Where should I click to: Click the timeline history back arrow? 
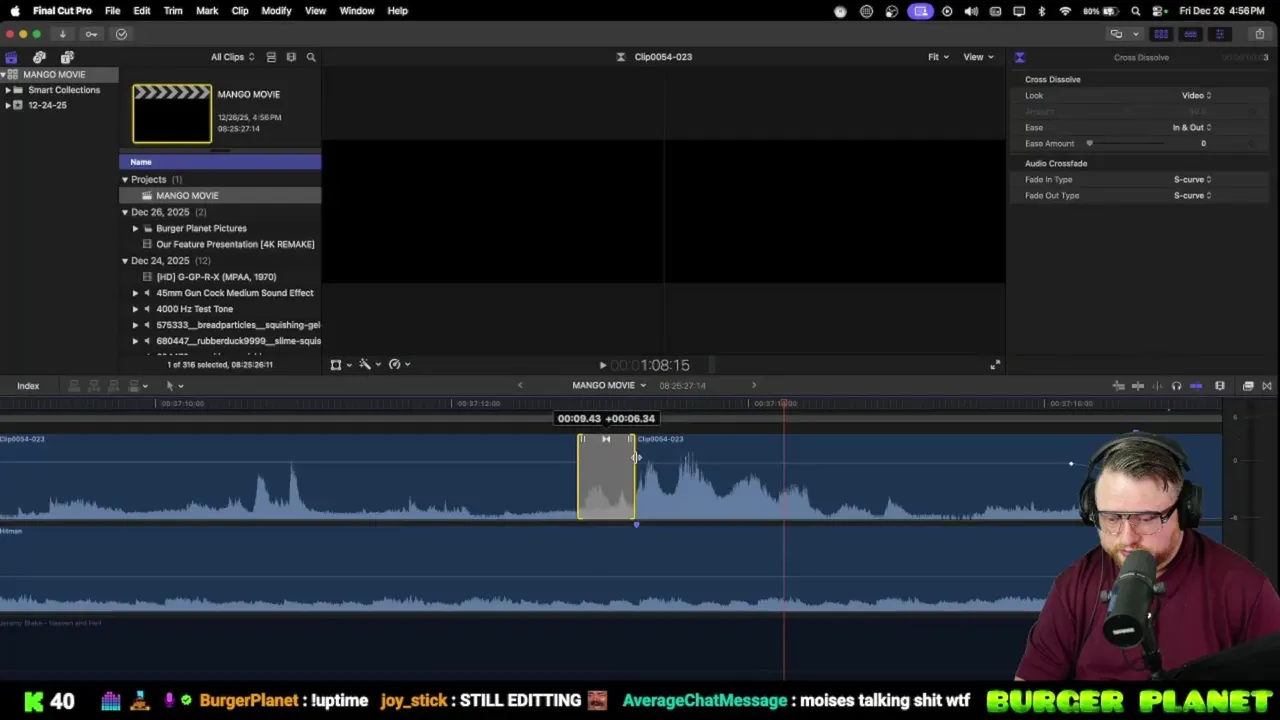[x=520, y=385]
